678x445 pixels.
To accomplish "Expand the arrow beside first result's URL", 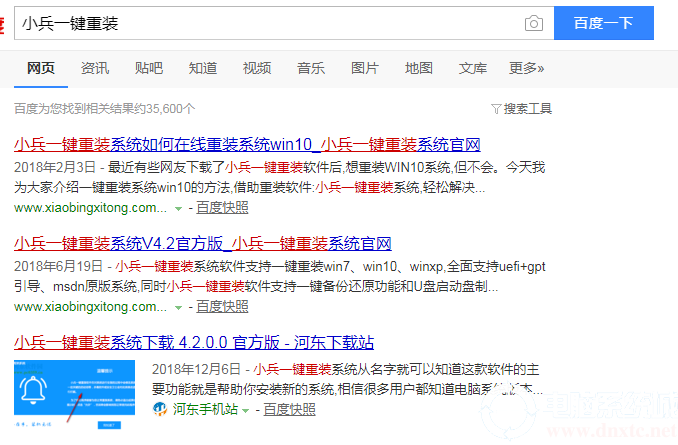I will pos(178,208).
